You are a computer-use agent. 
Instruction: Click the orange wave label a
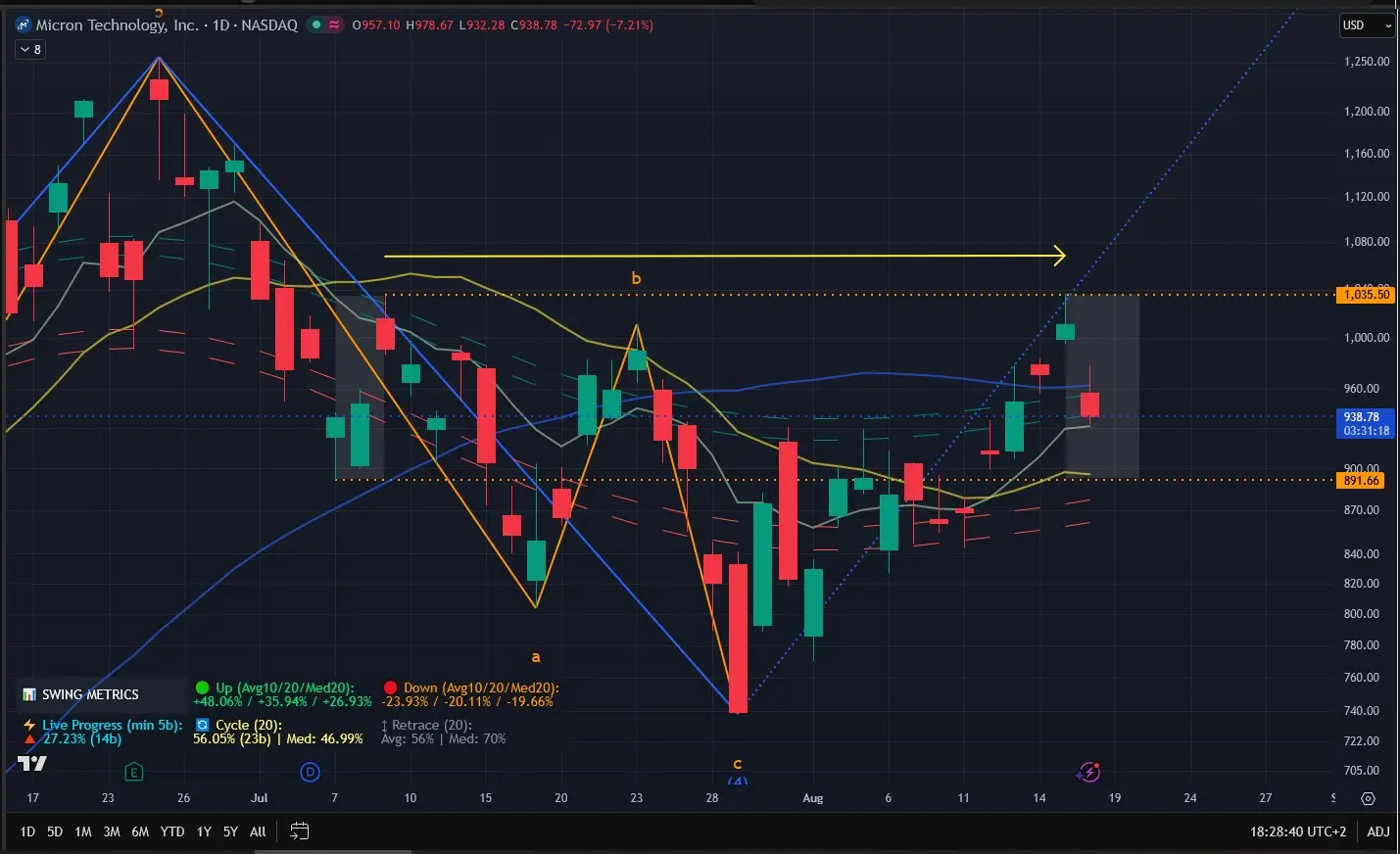[x=535, y=656]
